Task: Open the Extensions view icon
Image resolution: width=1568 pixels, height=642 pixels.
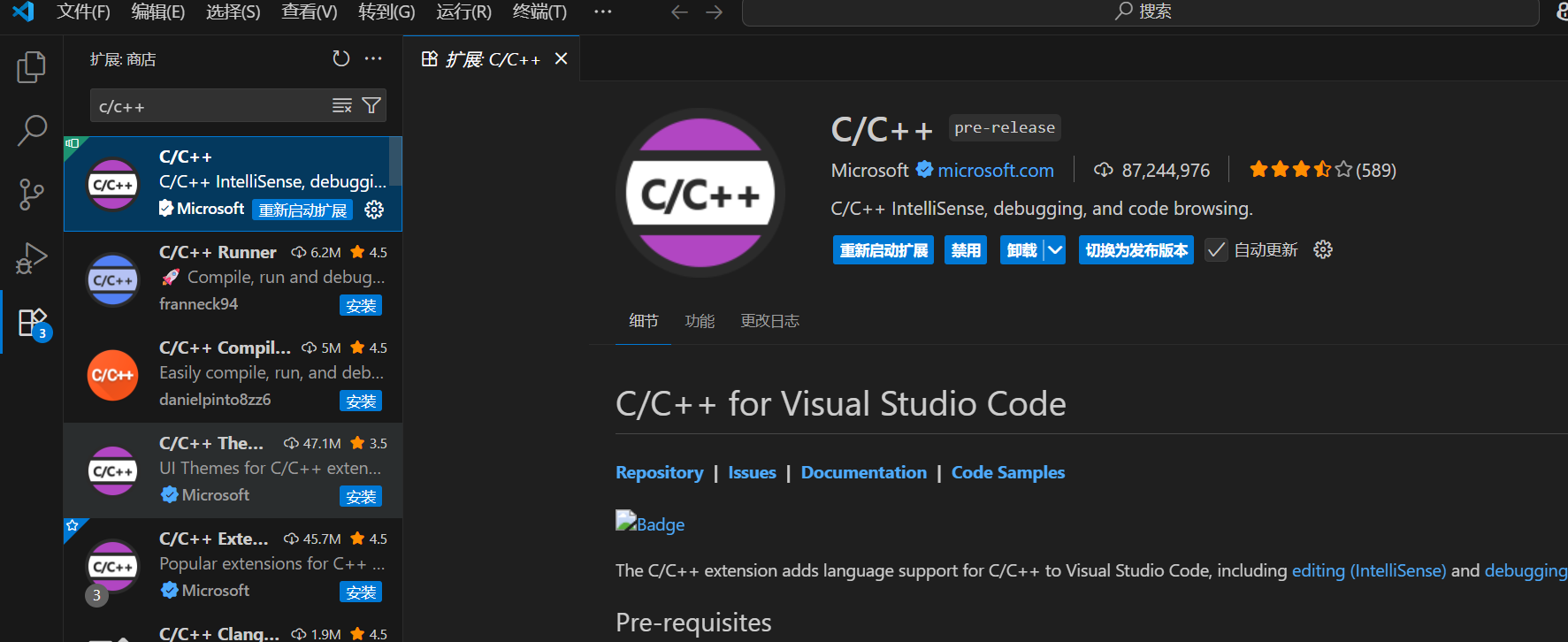Action: pos(32,322)
